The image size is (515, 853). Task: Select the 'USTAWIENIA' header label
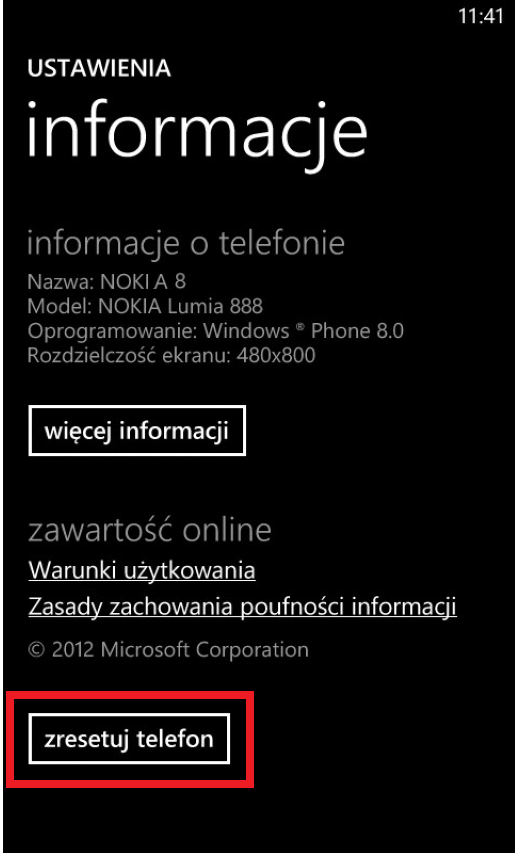pyautogui.click(x=99, y=69)
